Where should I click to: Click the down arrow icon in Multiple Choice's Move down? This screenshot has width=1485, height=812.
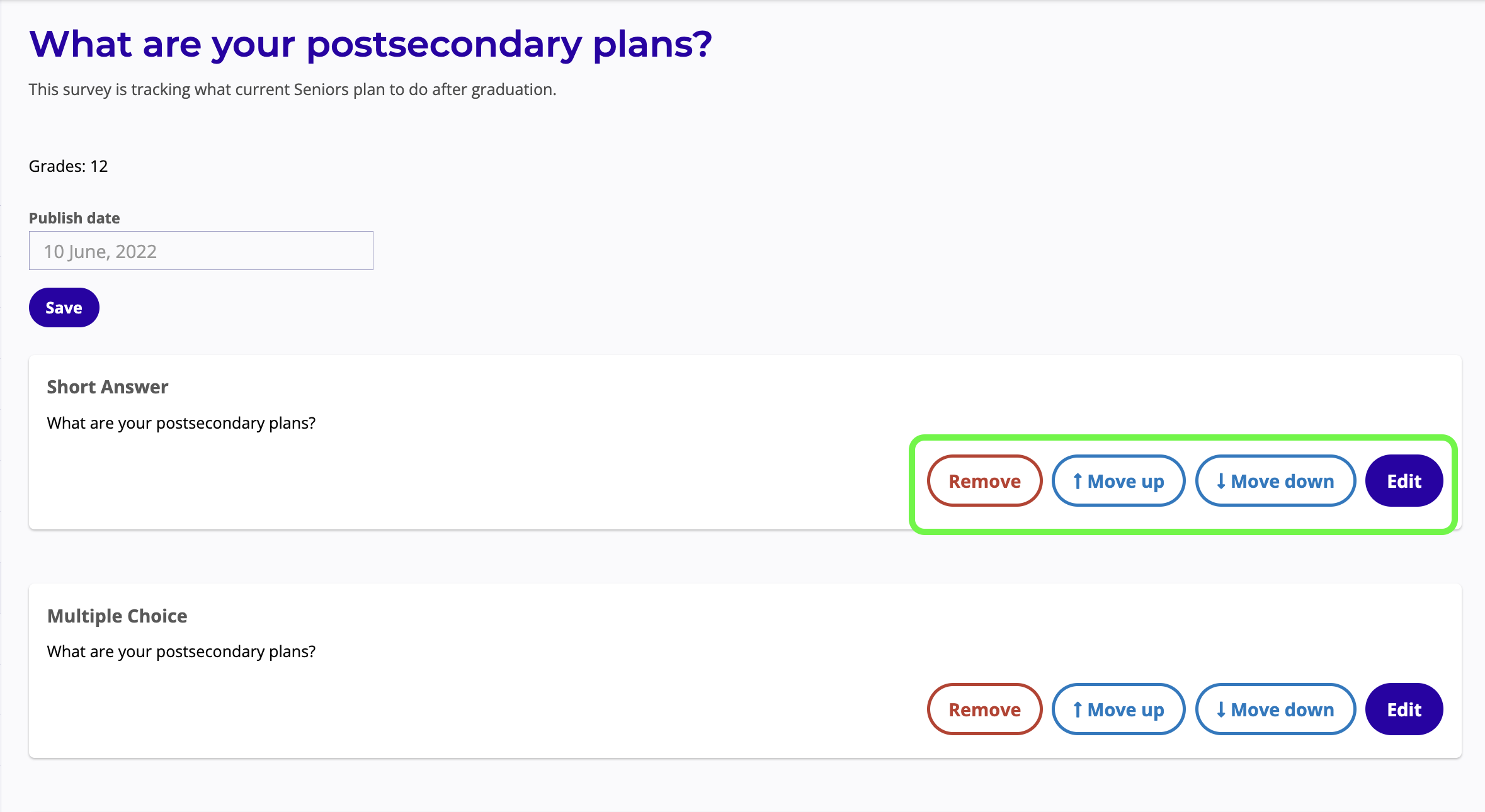pos(1221,710)
